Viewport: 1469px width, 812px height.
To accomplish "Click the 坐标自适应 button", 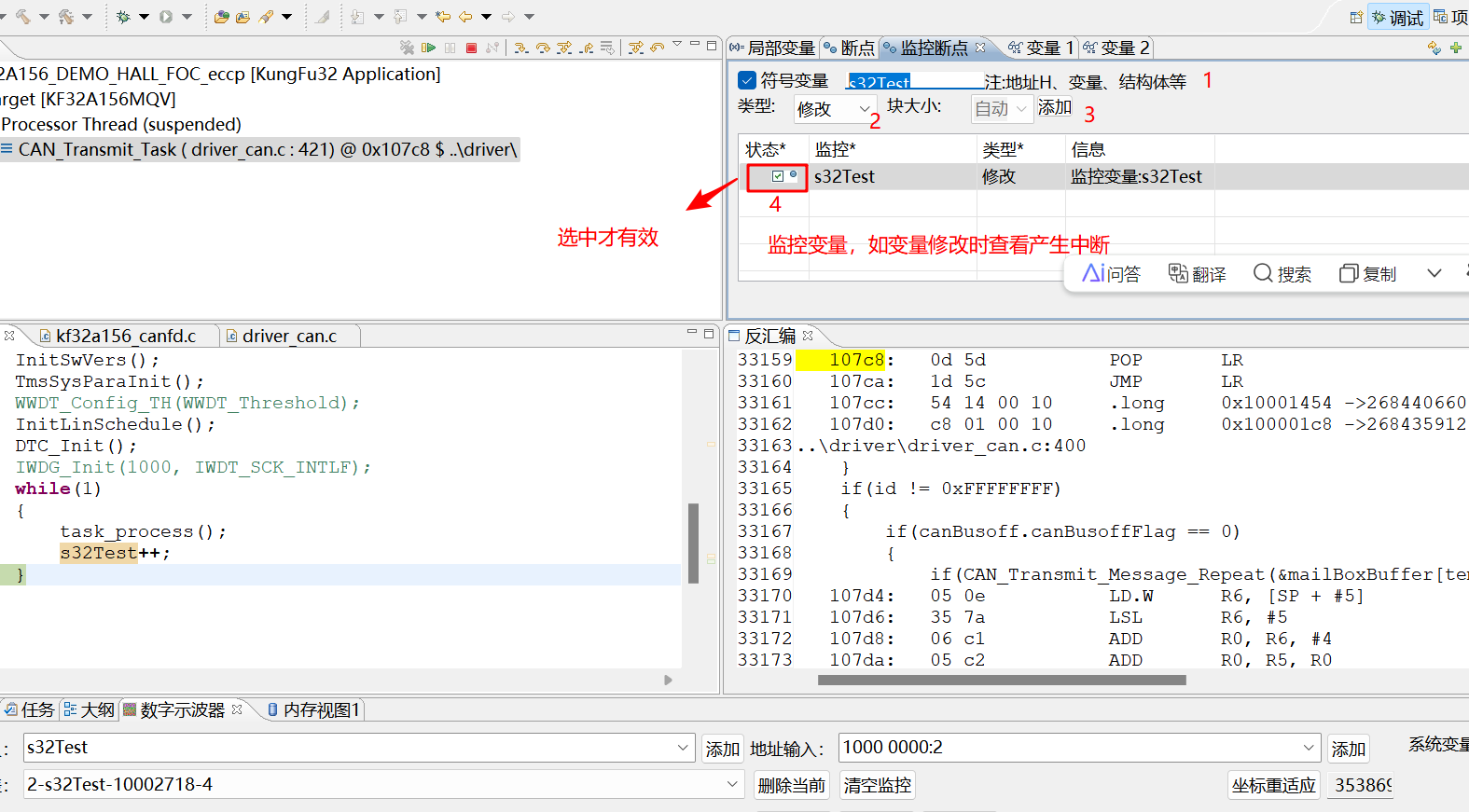I will click(1274, 785).
